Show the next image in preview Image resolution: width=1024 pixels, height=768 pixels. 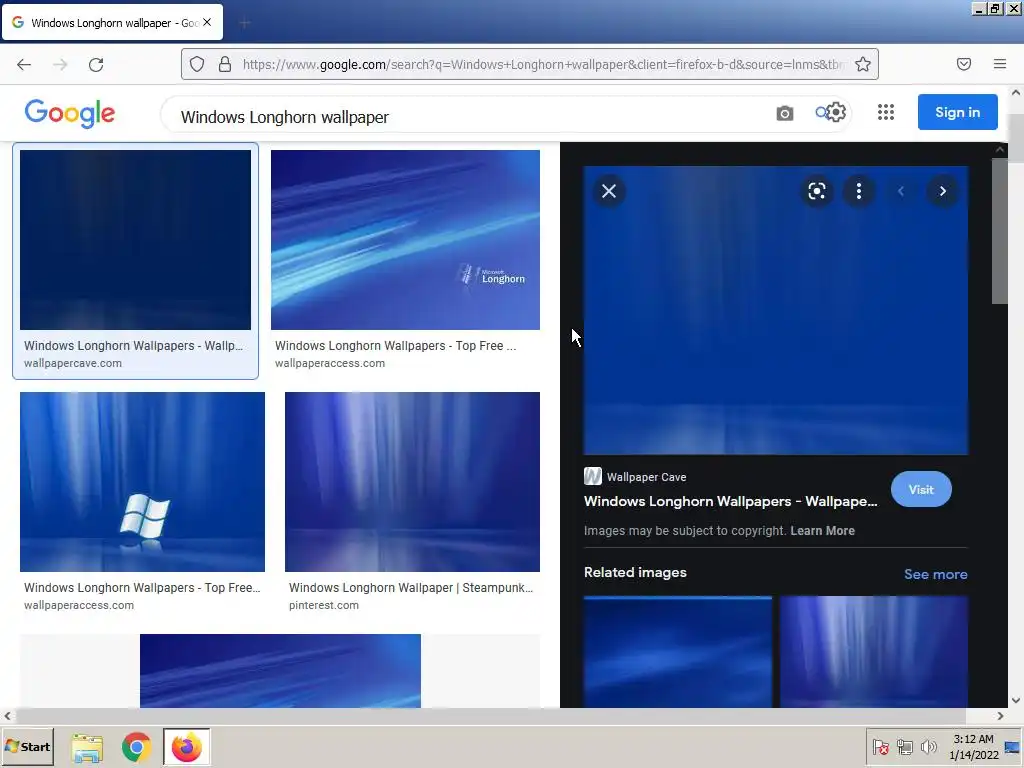942,191
